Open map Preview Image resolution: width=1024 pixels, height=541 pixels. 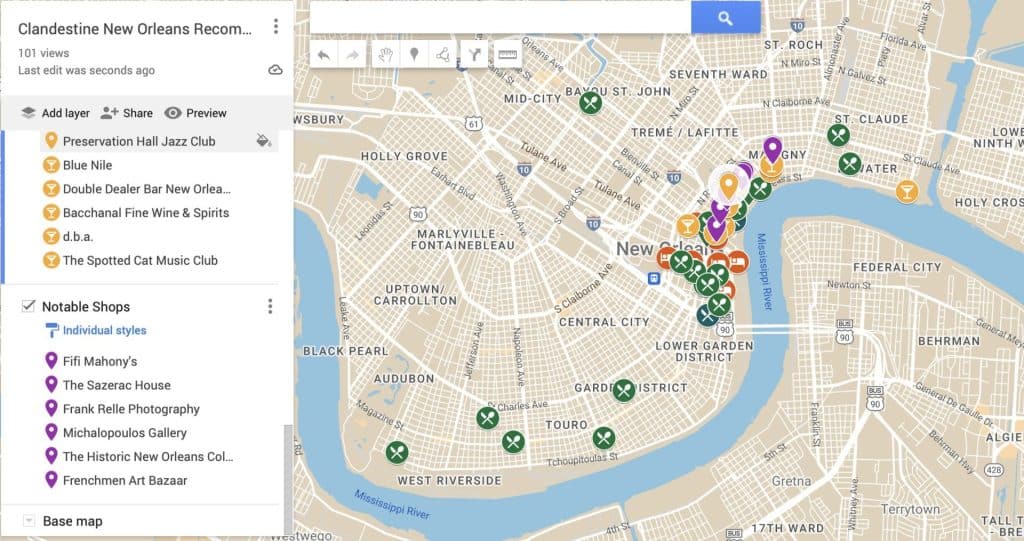(x=195, y=113)
